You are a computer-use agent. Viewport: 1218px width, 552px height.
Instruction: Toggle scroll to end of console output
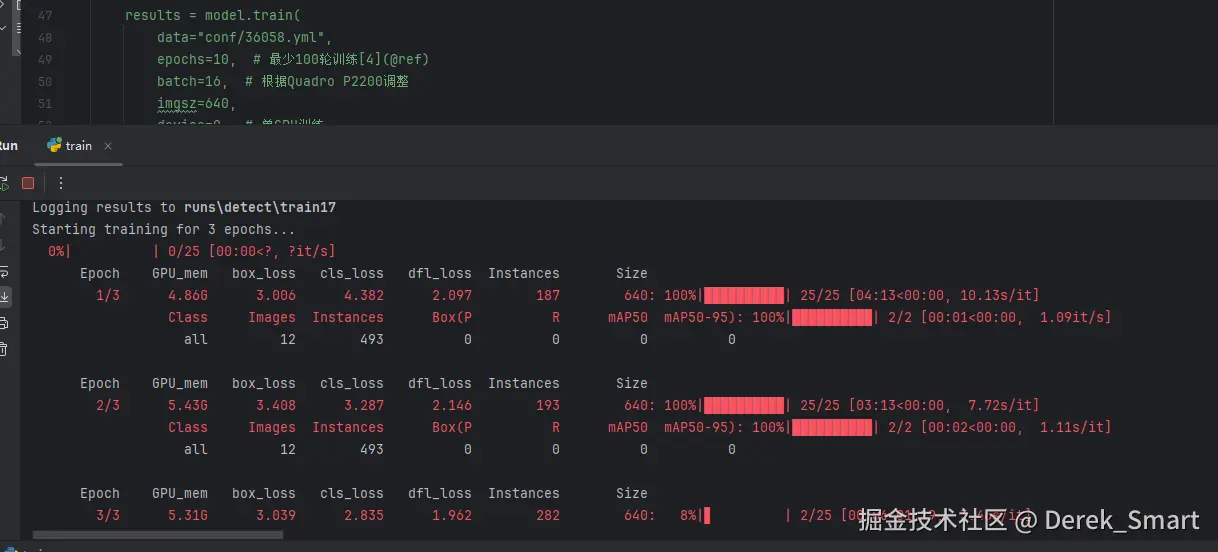click(4, 296)
